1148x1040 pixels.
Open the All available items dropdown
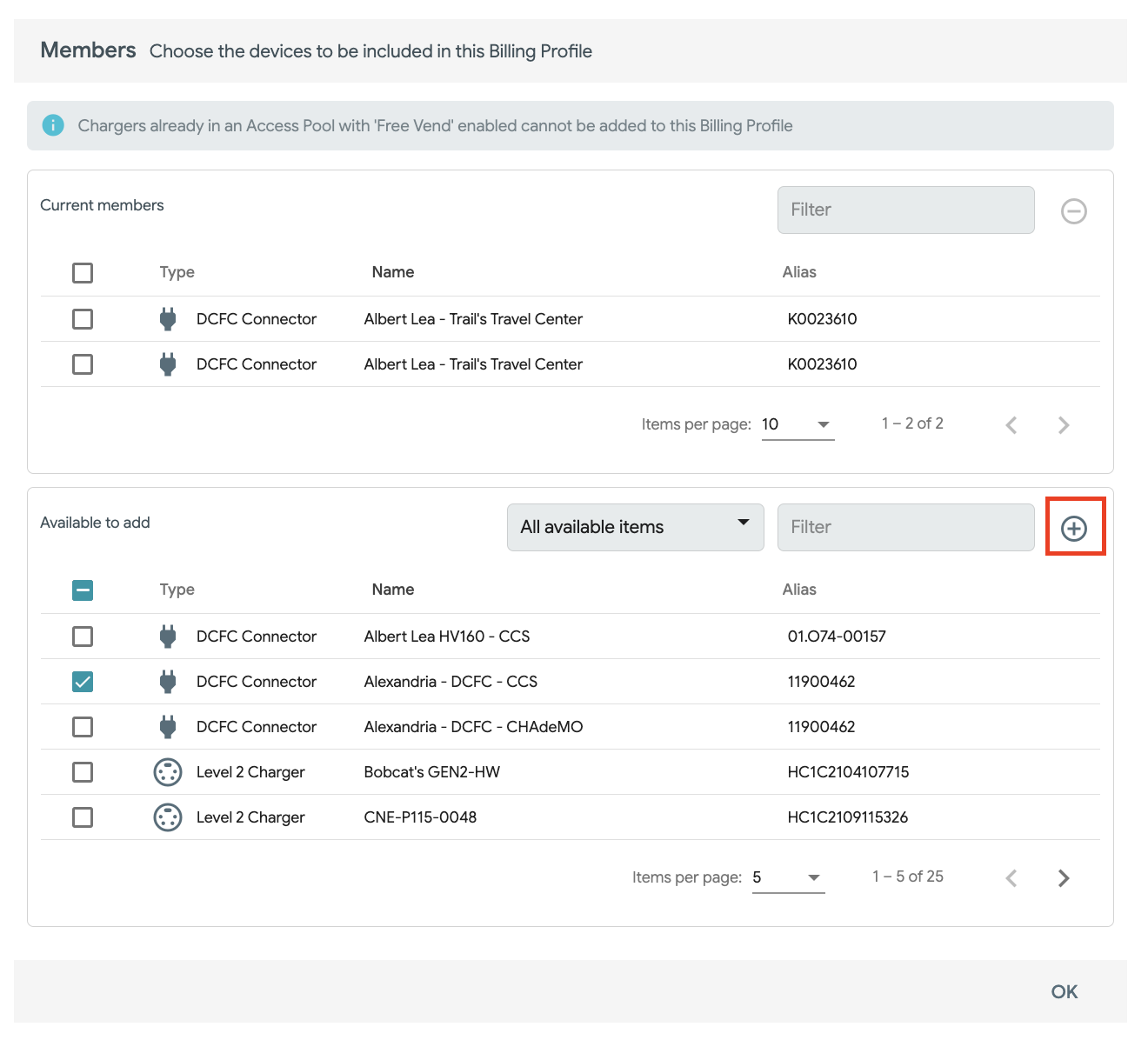pyautogui.click(x=636, y=527)
